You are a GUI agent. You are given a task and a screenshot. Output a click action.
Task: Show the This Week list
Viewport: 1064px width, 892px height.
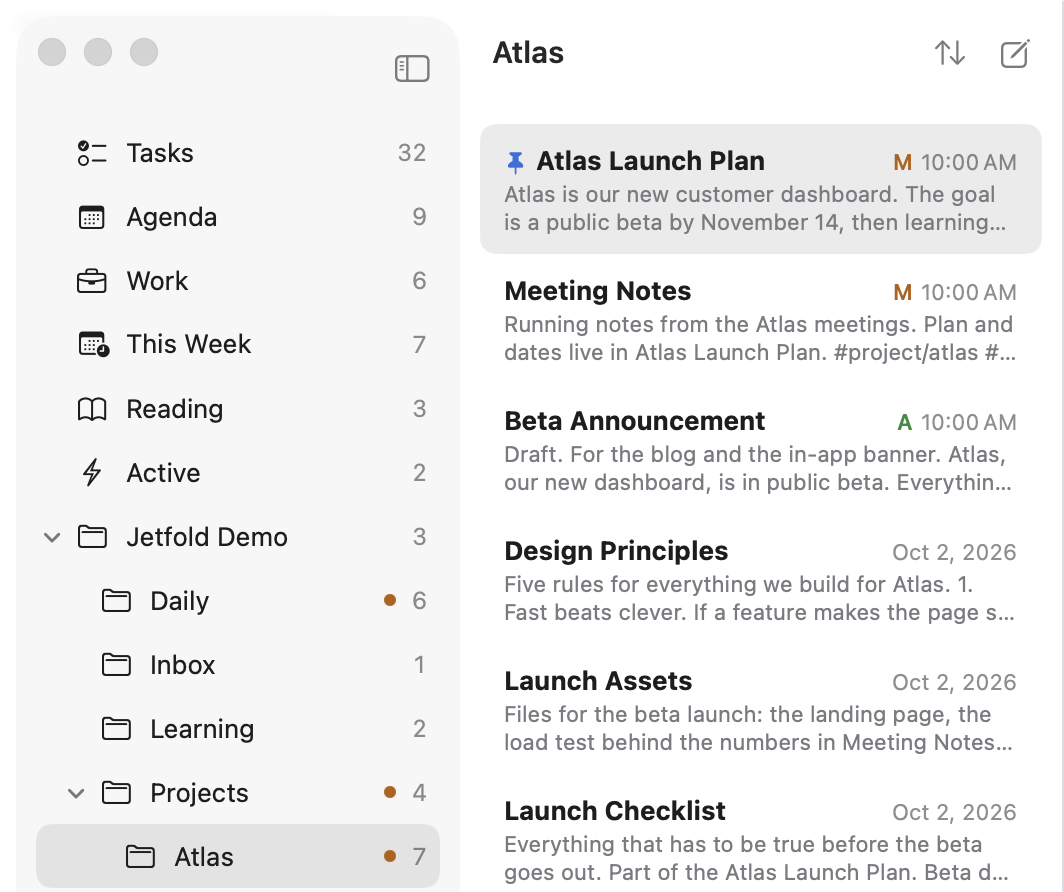[238, 345]
